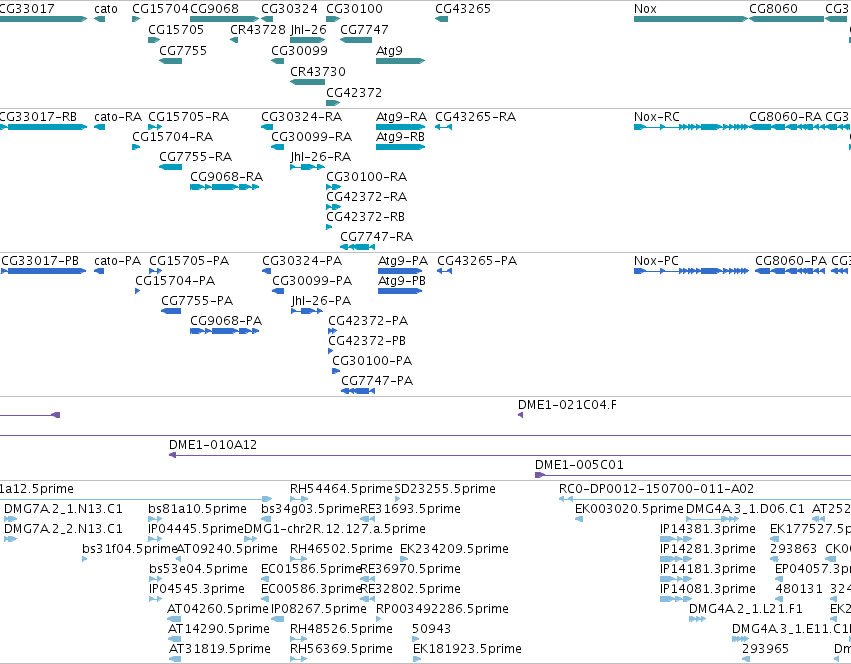Open the "DMG7A.2_1.N13.C1" feature label

click(63, 509)
